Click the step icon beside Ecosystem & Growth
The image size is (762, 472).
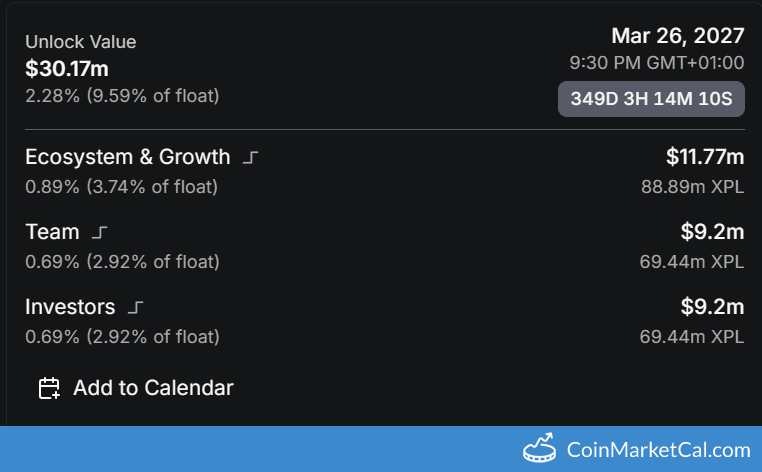click(x=251, y=157)
